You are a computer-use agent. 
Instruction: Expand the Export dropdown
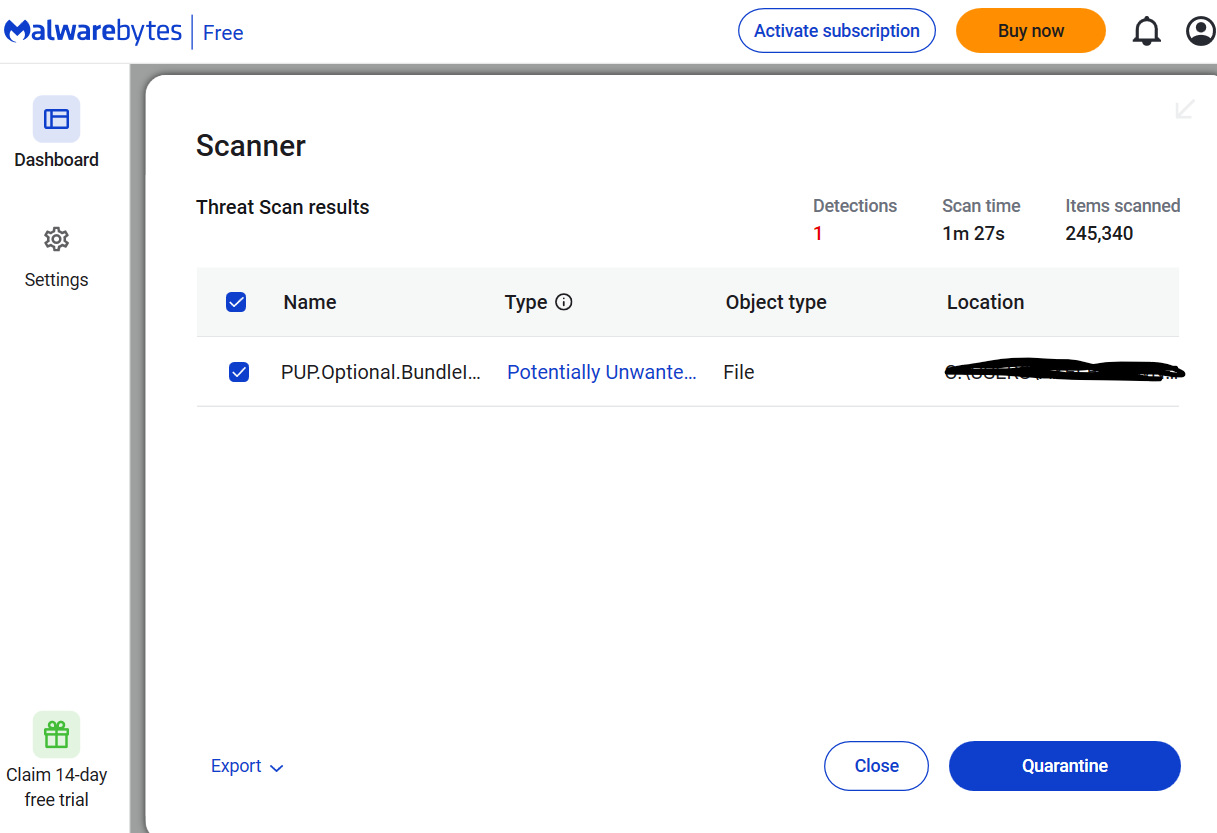[x=247, y=766]
